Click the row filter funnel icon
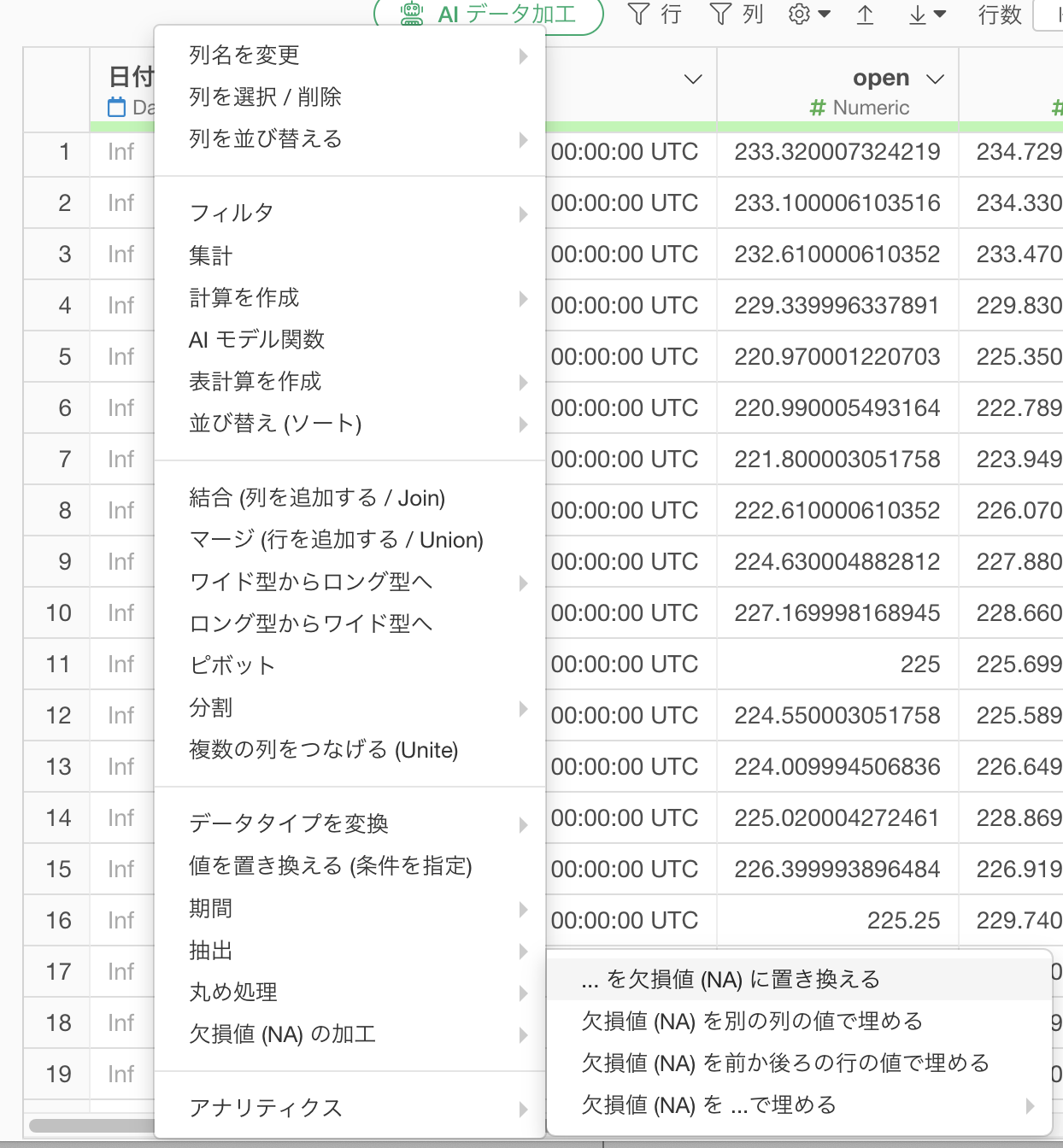This screenshot has height=1148, width=1063. (638, 14)
